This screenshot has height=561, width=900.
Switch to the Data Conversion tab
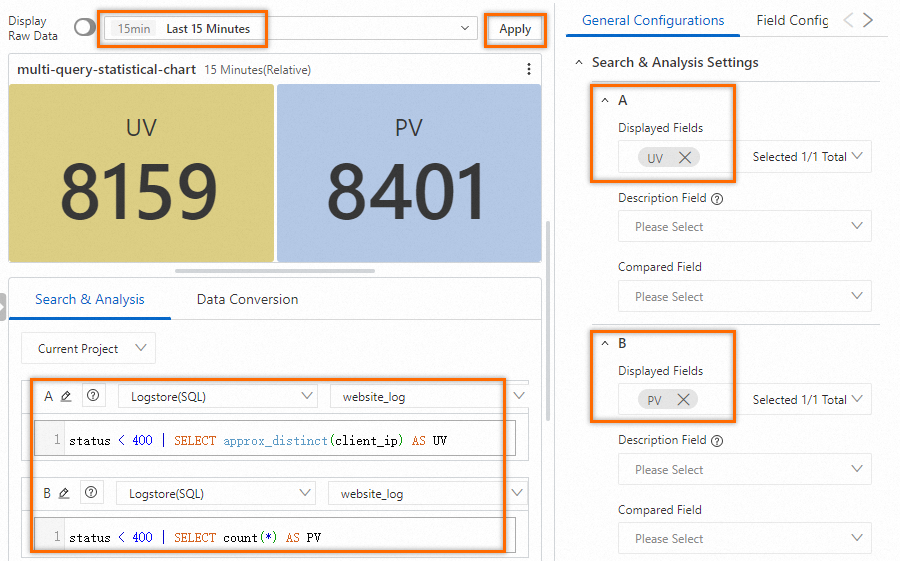[x=247, y=299]
